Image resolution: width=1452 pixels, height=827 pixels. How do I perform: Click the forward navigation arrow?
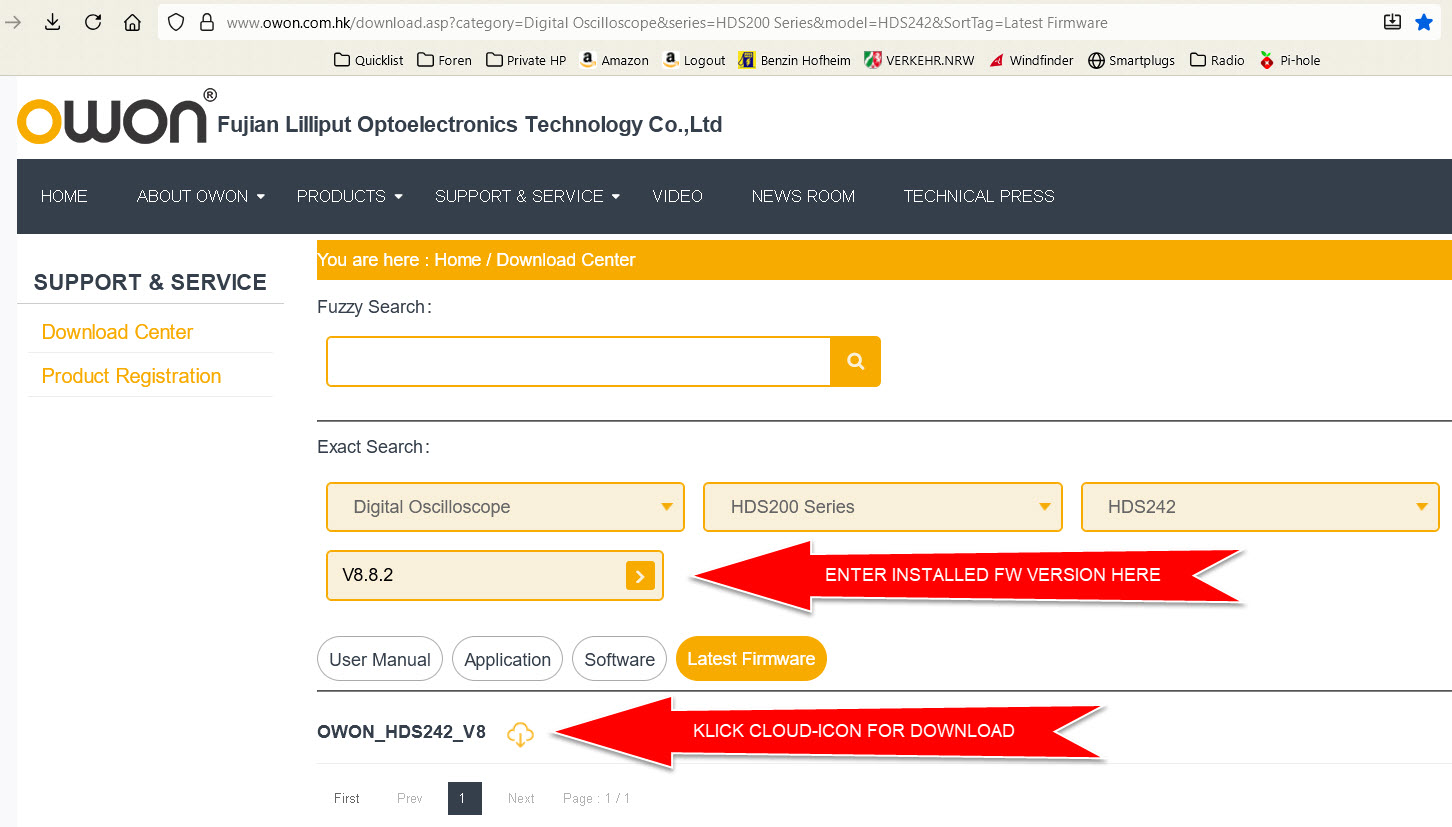click(14, 22)
